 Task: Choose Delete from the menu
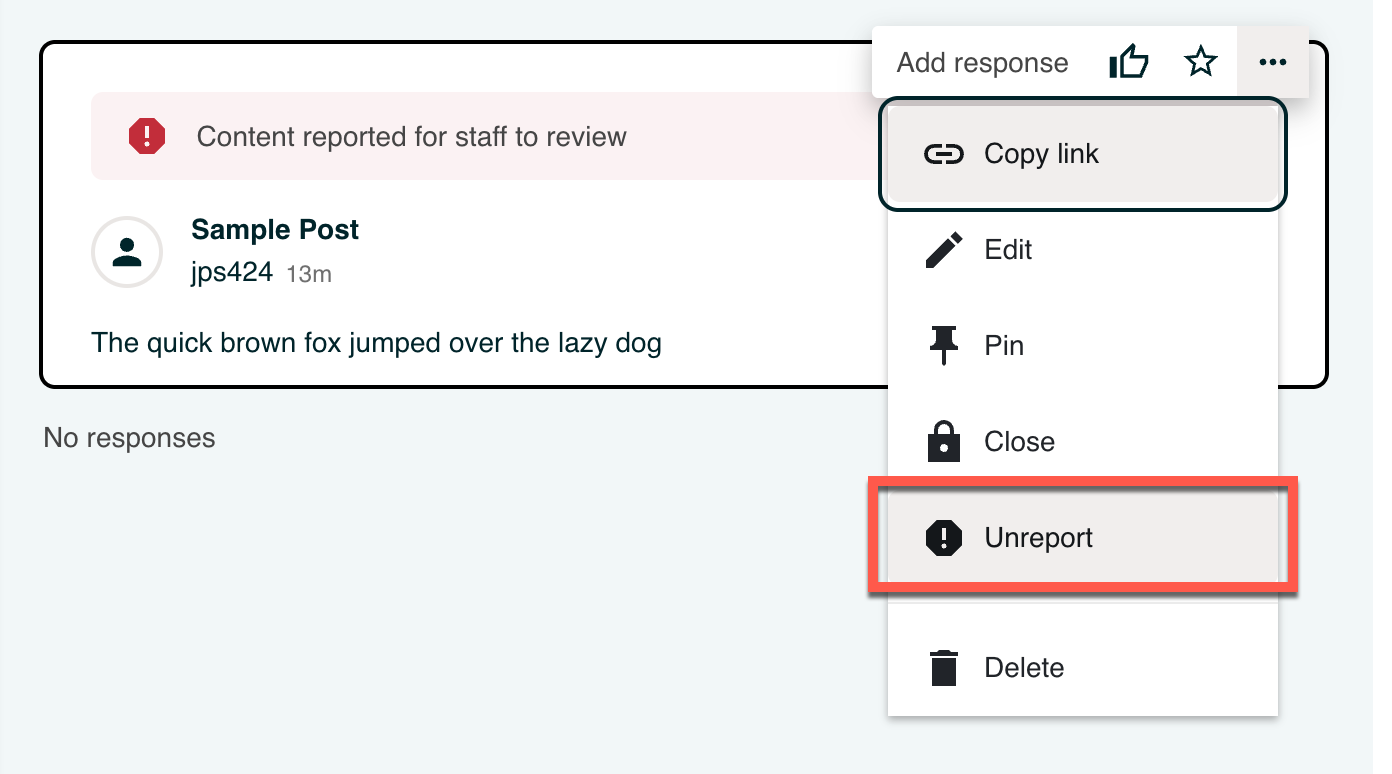[x=1024, y=668]
